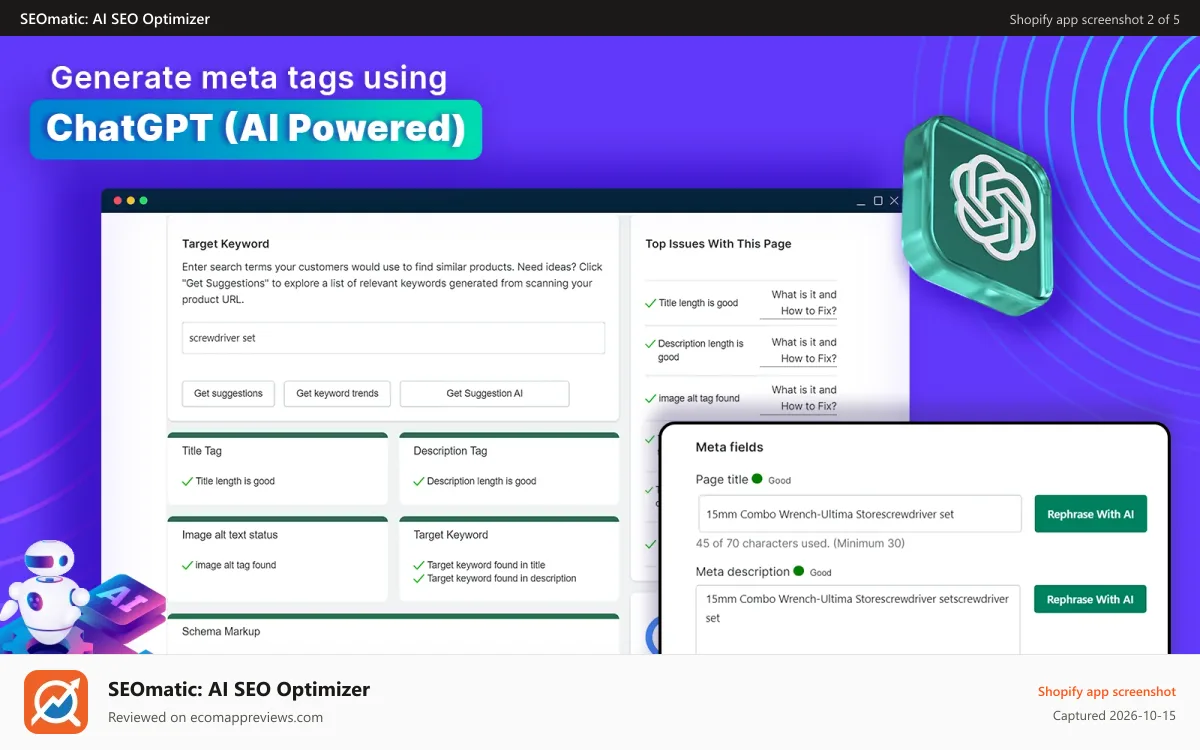Viewport: 1200px width, 750px height.
Task: Click the Meta fields heading
Action: tap(729, 447)
